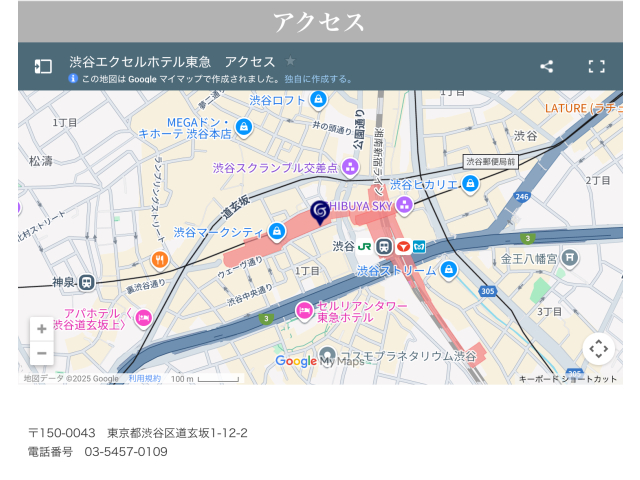Click the 独自に作成する link
Image resolution: width=640 pixels, height=480 pixels.
click(318, 79)
